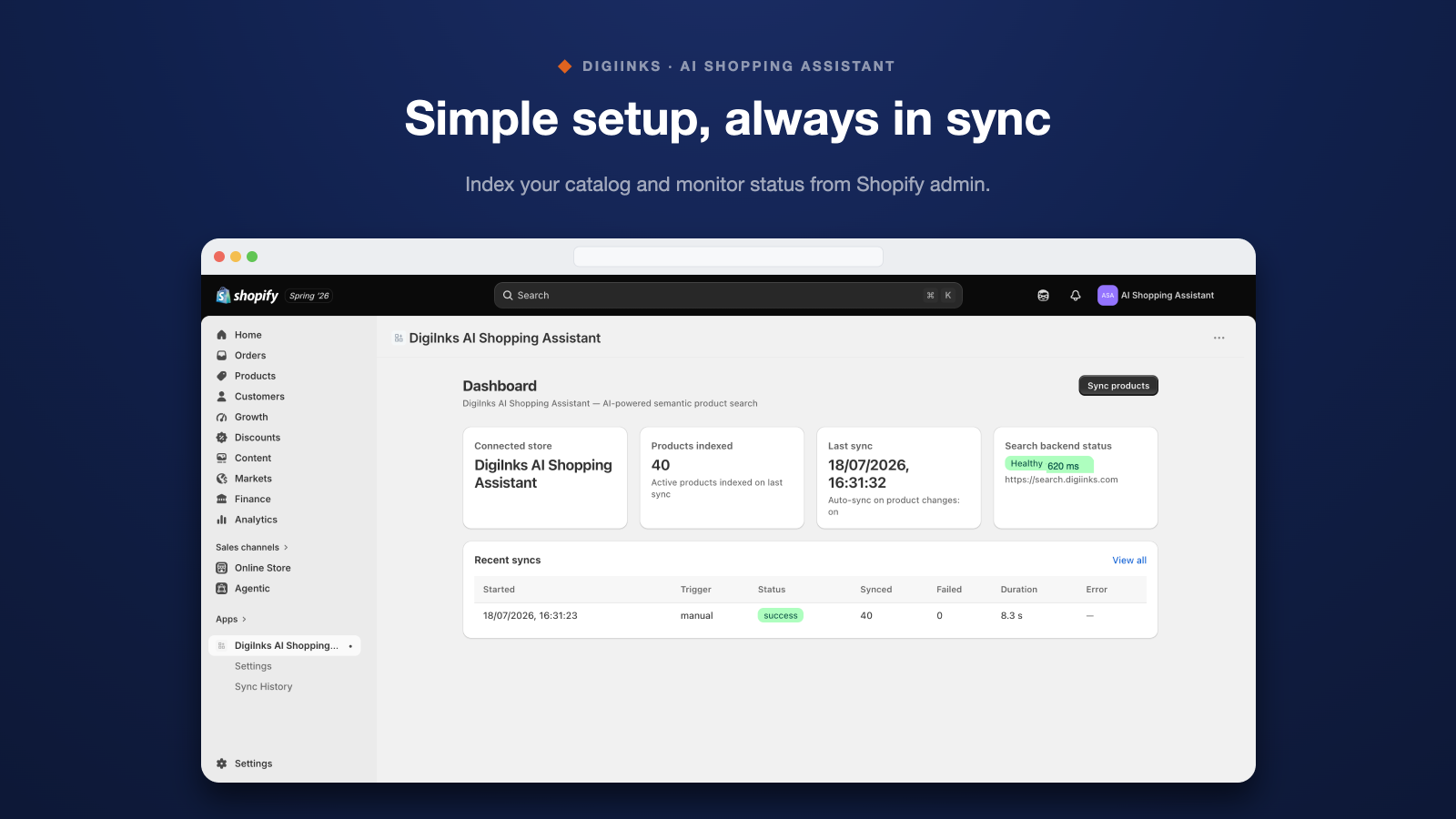Screen dimensions: 1456x819
Task: Open the search backend URL search.digiinks.com
Action: pos(1061,480)
